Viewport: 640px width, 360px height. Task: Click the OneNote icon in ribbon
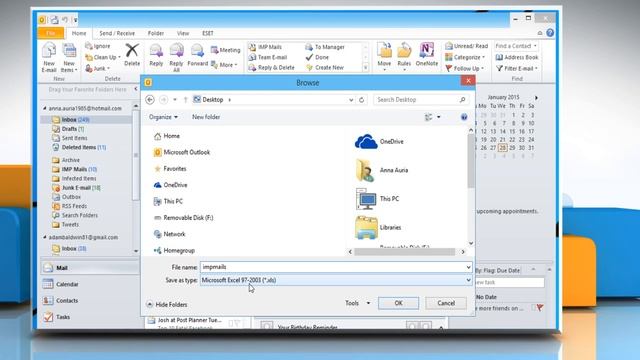tap(427, 51)
